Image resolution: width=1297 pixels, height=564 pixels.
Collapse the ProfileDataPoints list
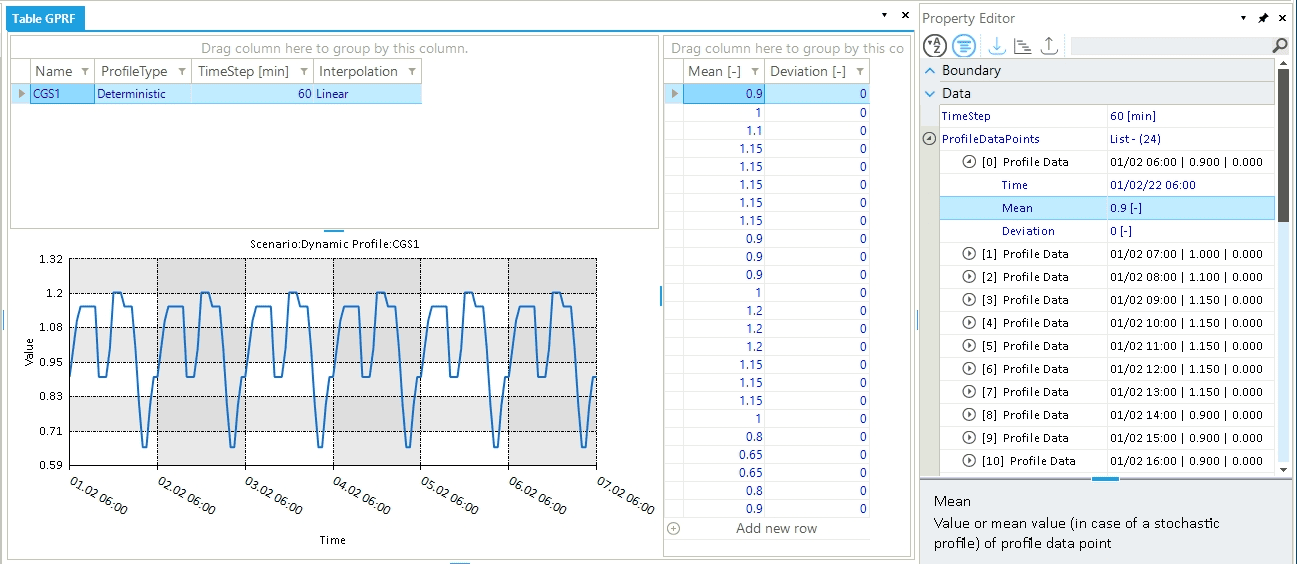930,139
